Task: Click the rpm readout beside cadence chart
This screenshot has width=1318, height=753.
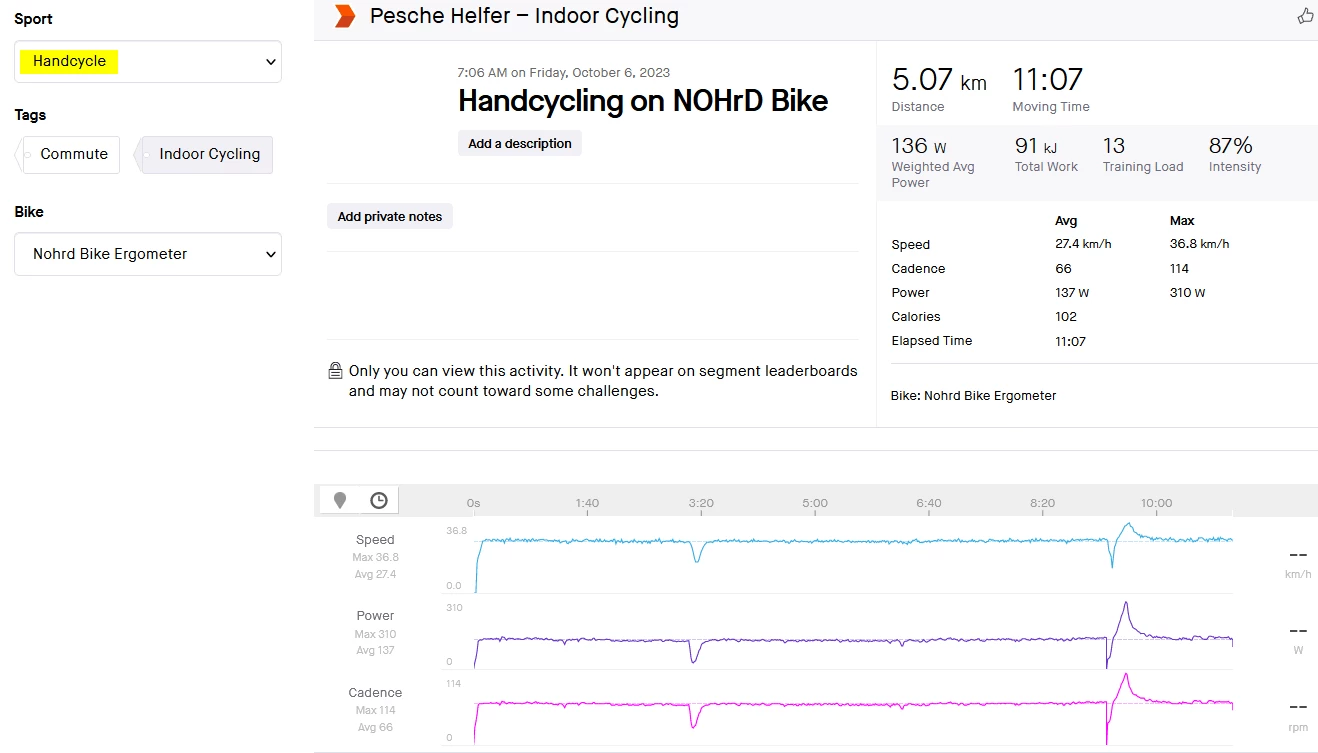Action: click(x=1298, y=715)
